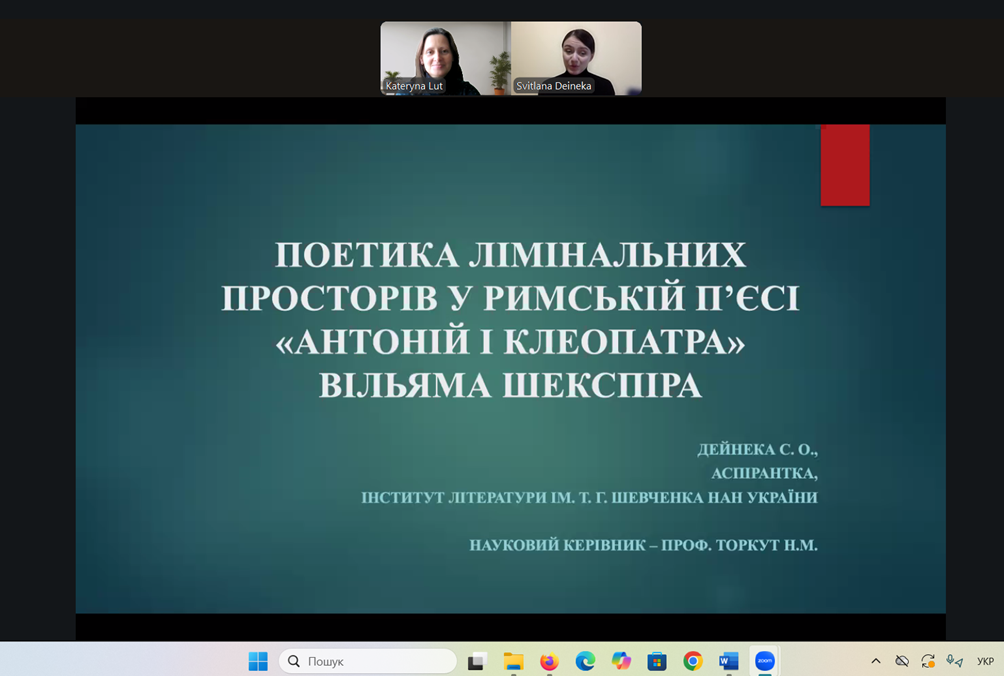1004x676 pixels.
Task: Click the Zoom app taskbar icon
Action: click(765, 661)
